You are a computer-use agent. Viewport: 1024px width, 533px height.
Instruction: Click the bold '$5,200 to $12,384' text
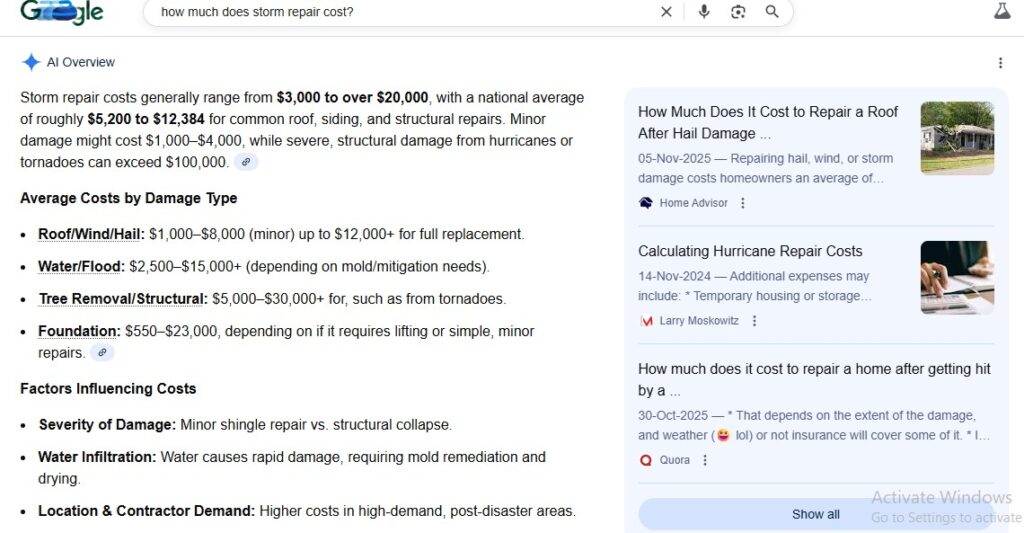tap(146, 119)
